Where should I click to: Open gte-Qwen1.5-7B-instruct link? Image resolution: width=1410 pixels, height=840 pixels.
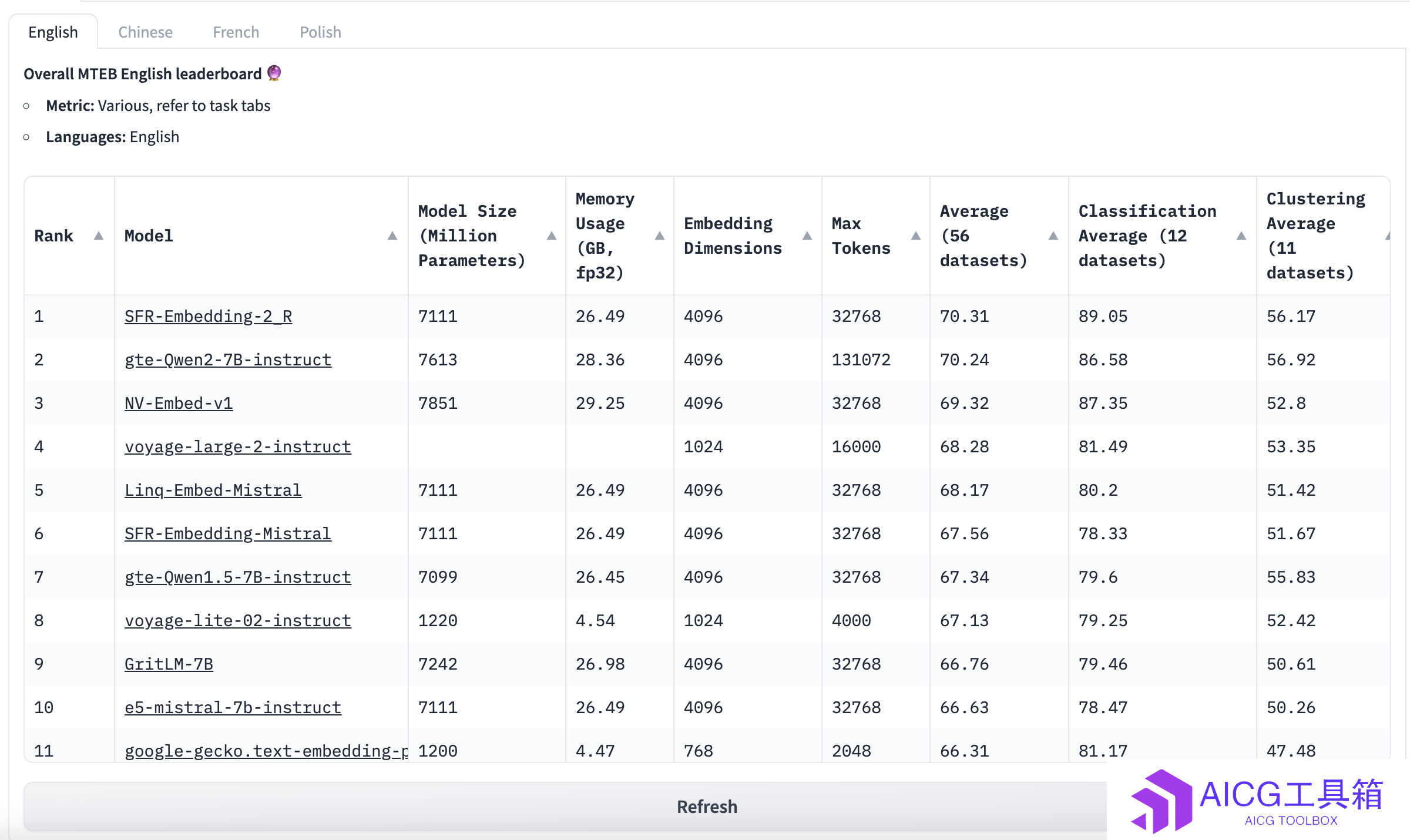click(238, 577)
